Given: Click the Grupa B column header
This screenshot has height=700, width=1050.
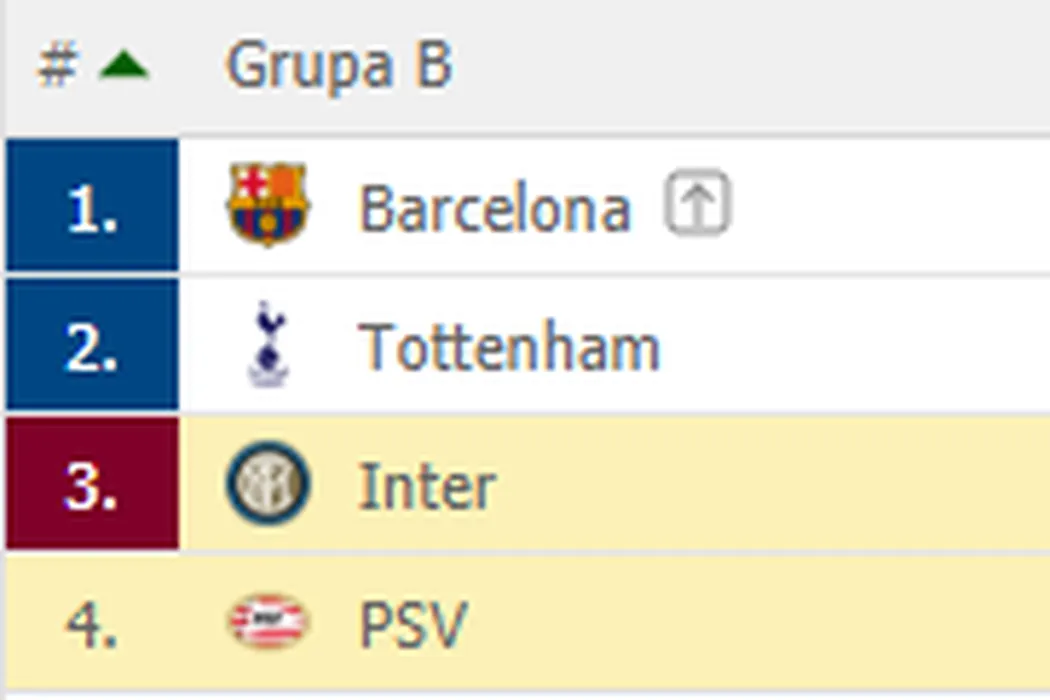Looking at the screenshot, I should (x=339, y=65).
